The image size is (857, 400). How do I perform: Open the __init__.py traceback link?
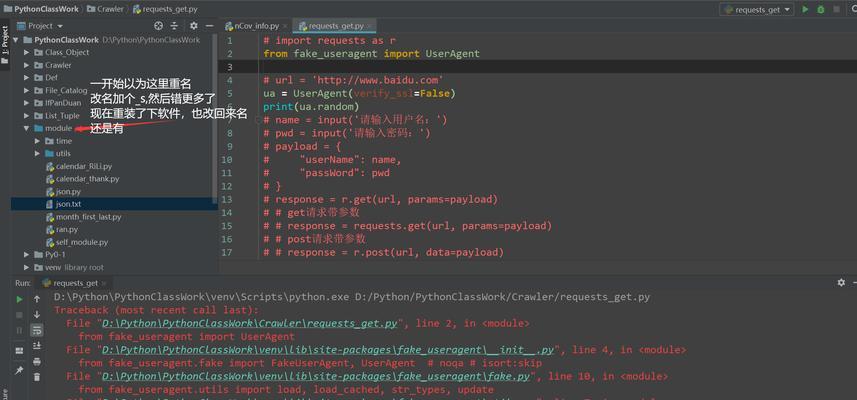click(x=328, y=350)
